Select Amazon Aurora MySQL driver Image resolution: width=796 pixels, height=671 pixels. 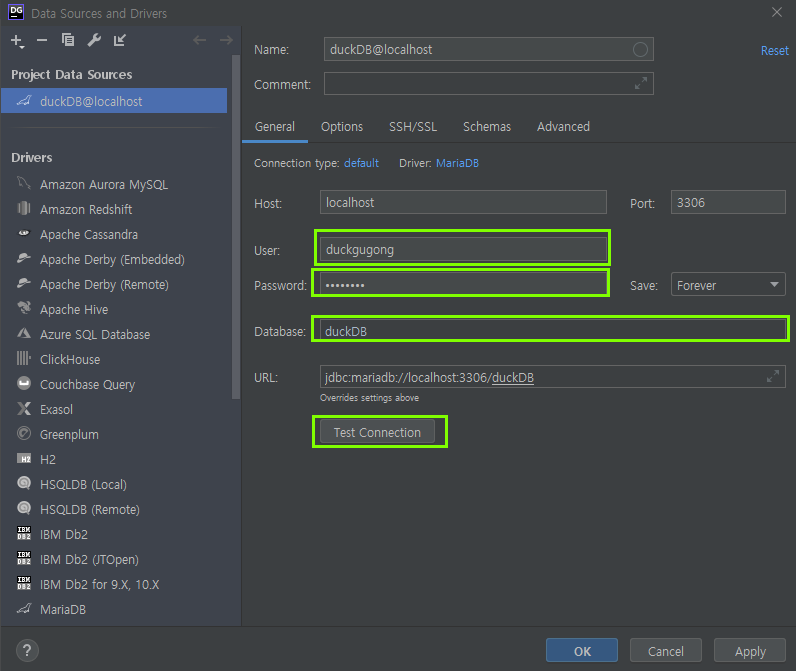pos(114,184)
